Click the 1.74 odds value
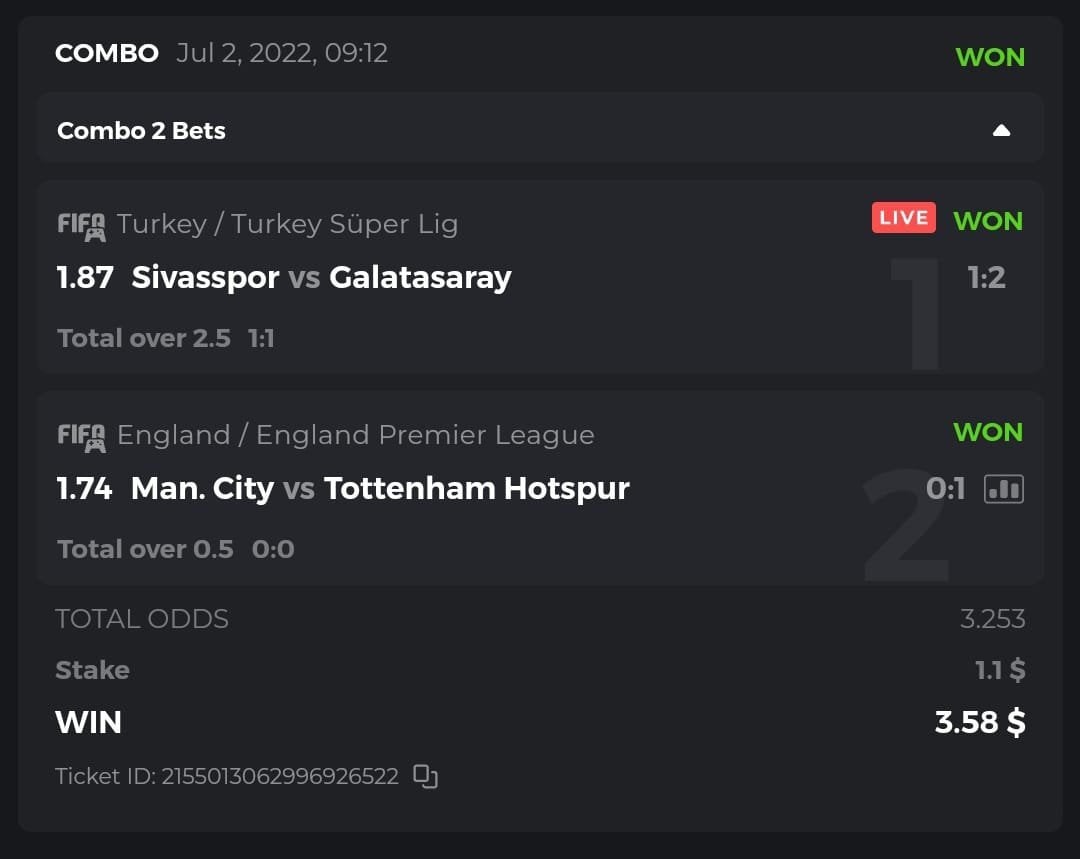Image resolution: width=1080 pixels, height=859 pixels. point(85,488)
